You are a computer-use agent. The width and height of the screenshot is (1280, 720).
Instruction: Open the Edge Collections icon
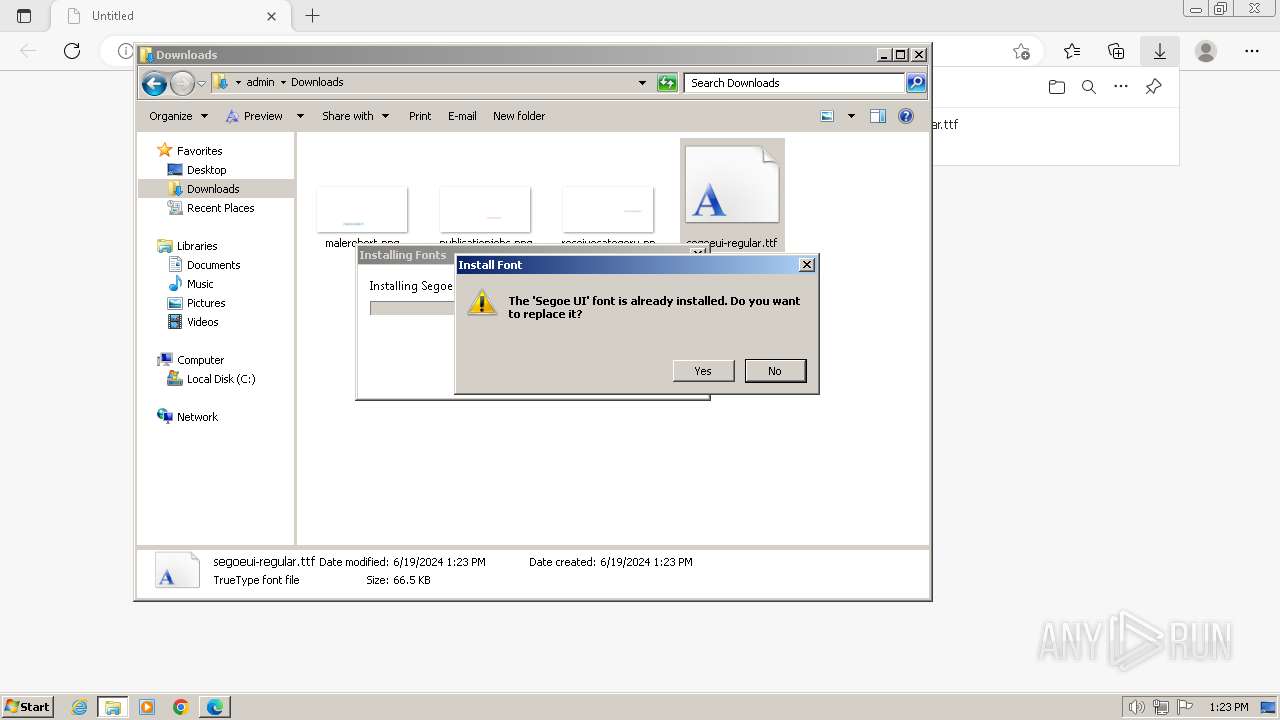point(1116,51)
